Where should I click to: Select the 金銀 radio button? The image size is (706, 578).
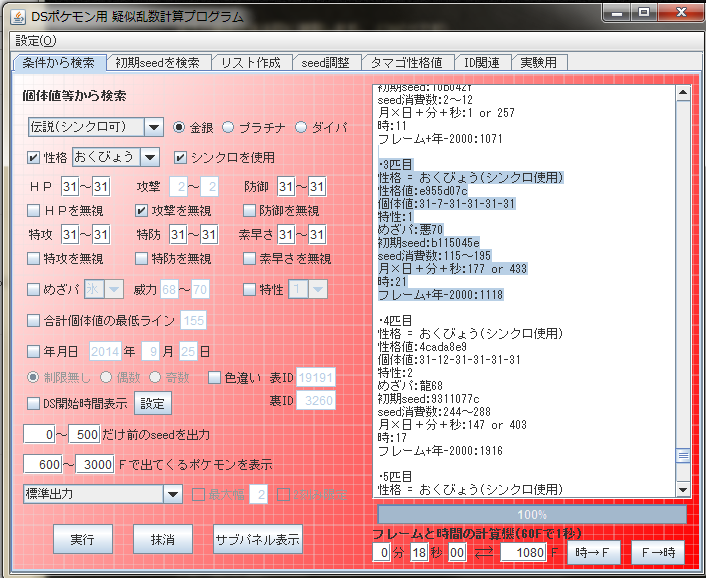pyautogui.click(x=179, y=127)
